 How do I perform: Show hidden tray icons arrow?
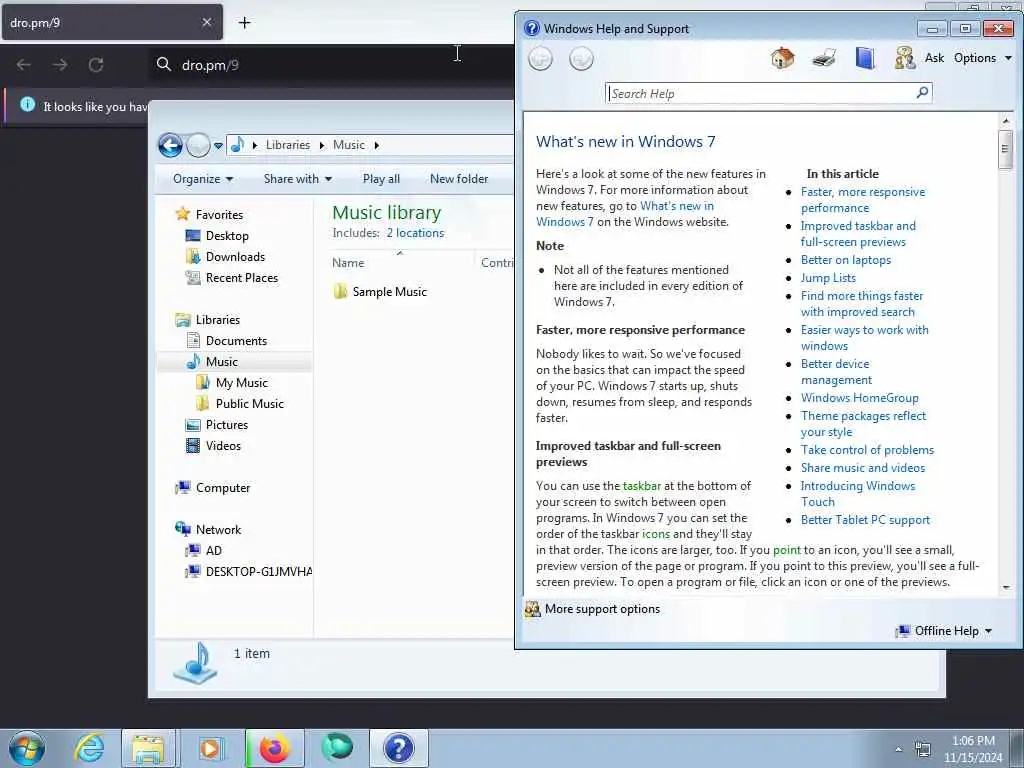pos(899,750)
